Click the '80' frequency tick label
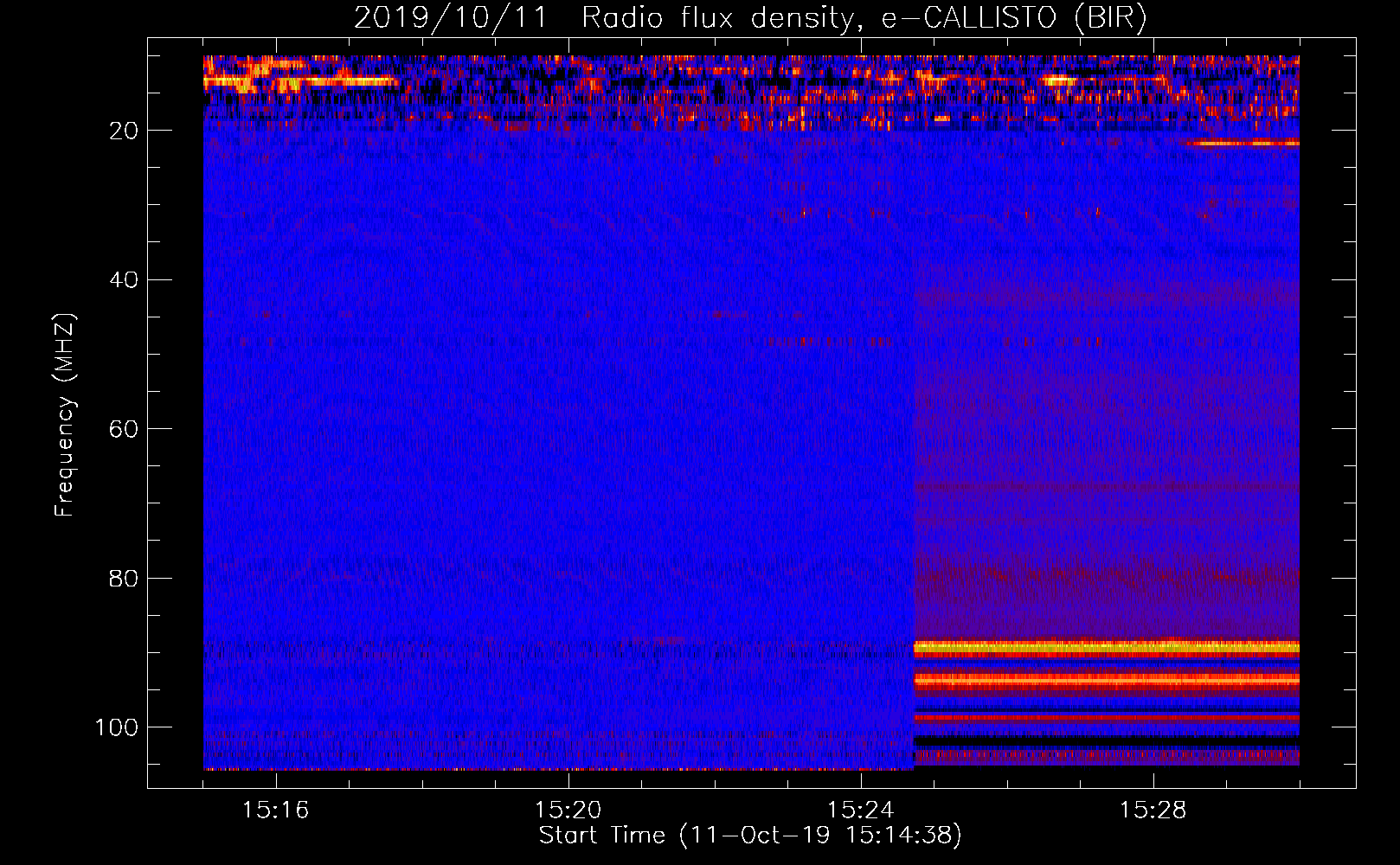 coord(124,578)
